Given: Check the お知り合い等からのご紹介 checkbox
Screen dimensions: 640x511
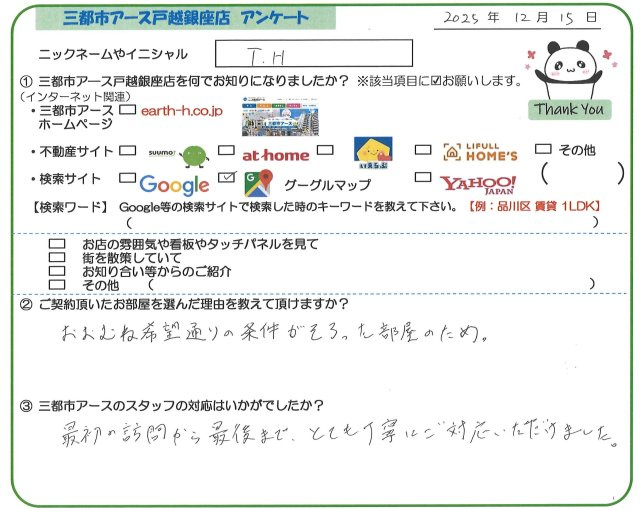Looking at the screenshot, I should click(57, 271).
